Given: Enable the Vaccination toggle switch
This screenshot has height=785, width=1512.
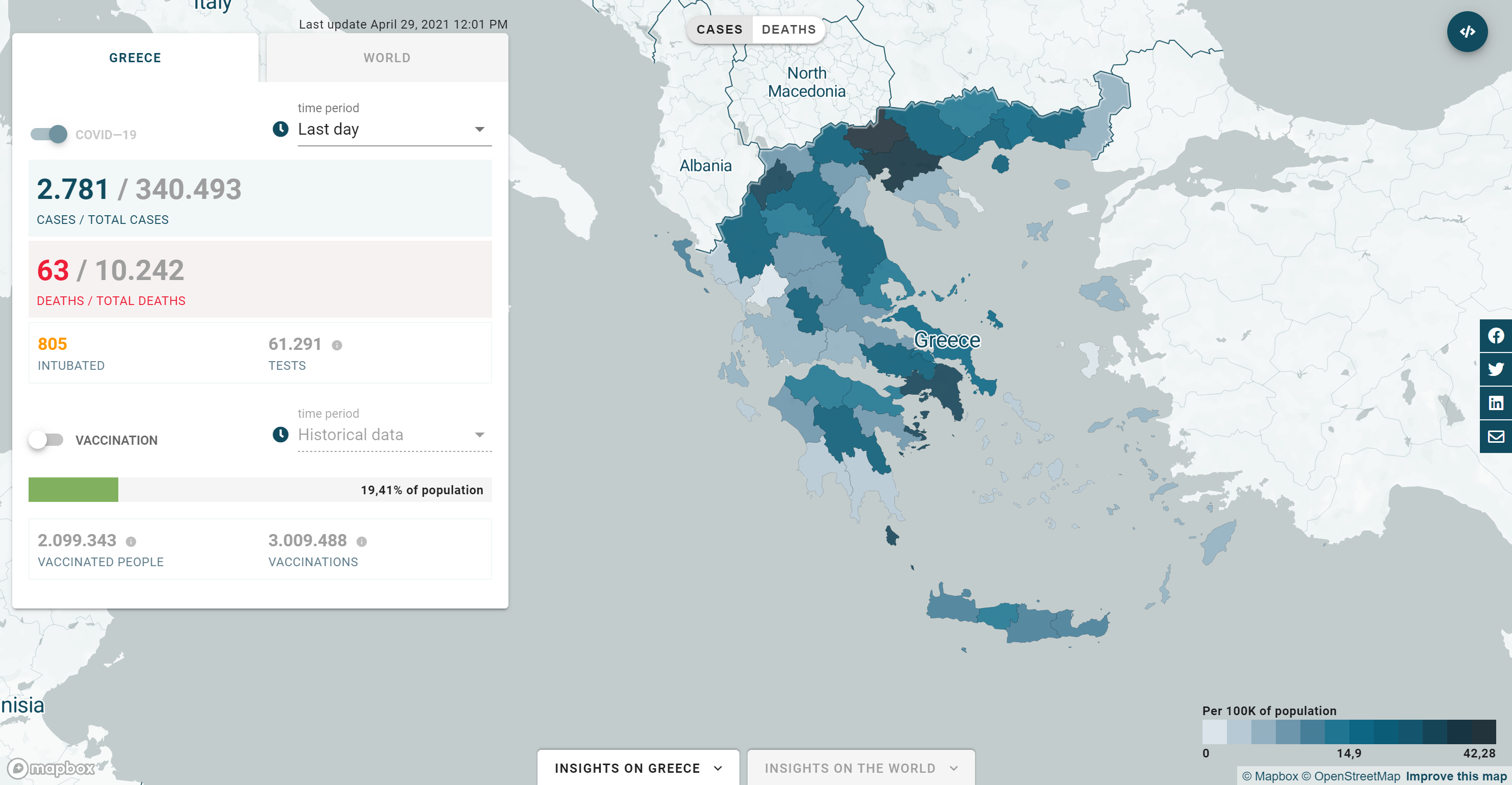Looking at the screenshot, I should pyautogui.click(x=46, y=440).
